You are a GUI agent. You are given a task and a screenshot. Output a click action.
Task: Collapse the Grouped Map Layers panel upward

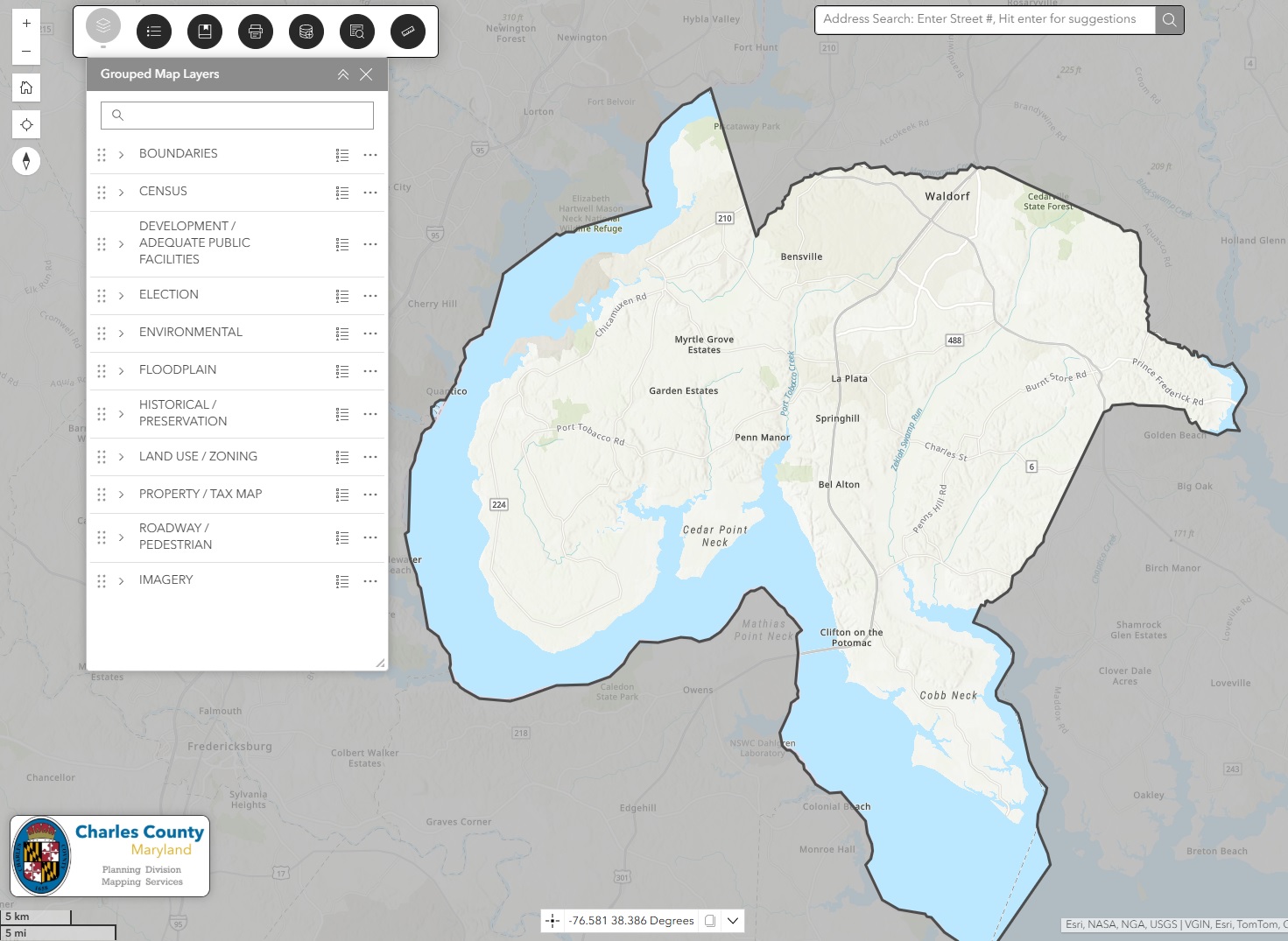click(x=343, y=74)
